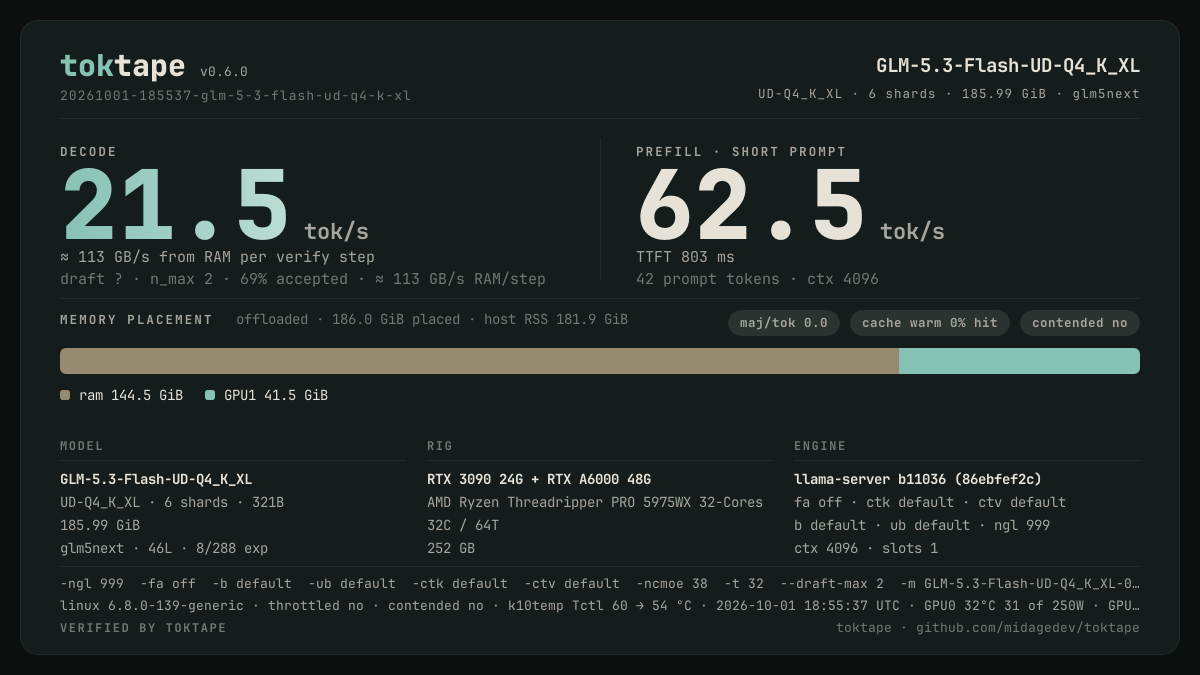Screen dimensions: 1200x675
Task: Click the draft n_max 2 69% accepted line
Action: pyautogui.click(x=303, y=279)
